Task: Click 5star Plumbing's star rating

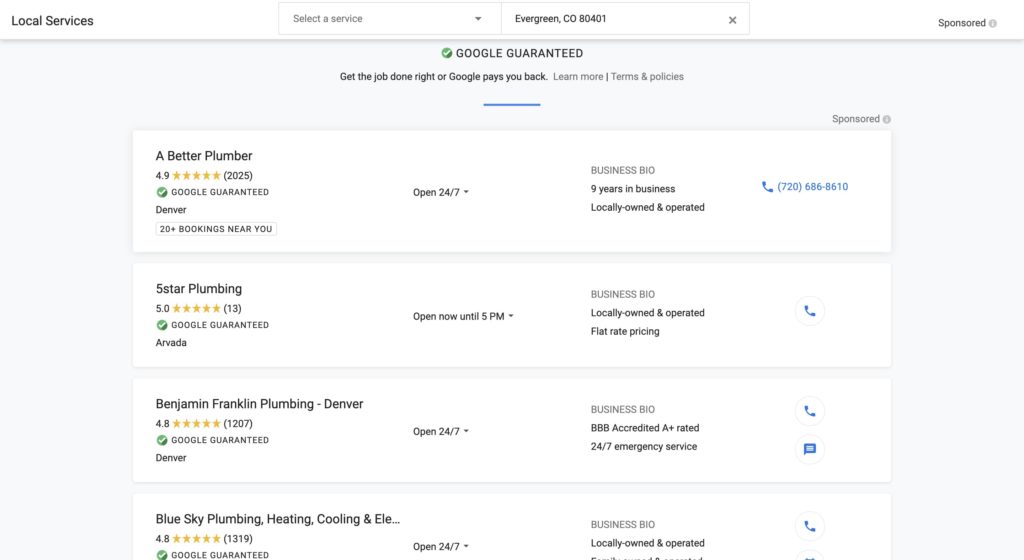Action: pyautogui.click(x=196, y=309)
